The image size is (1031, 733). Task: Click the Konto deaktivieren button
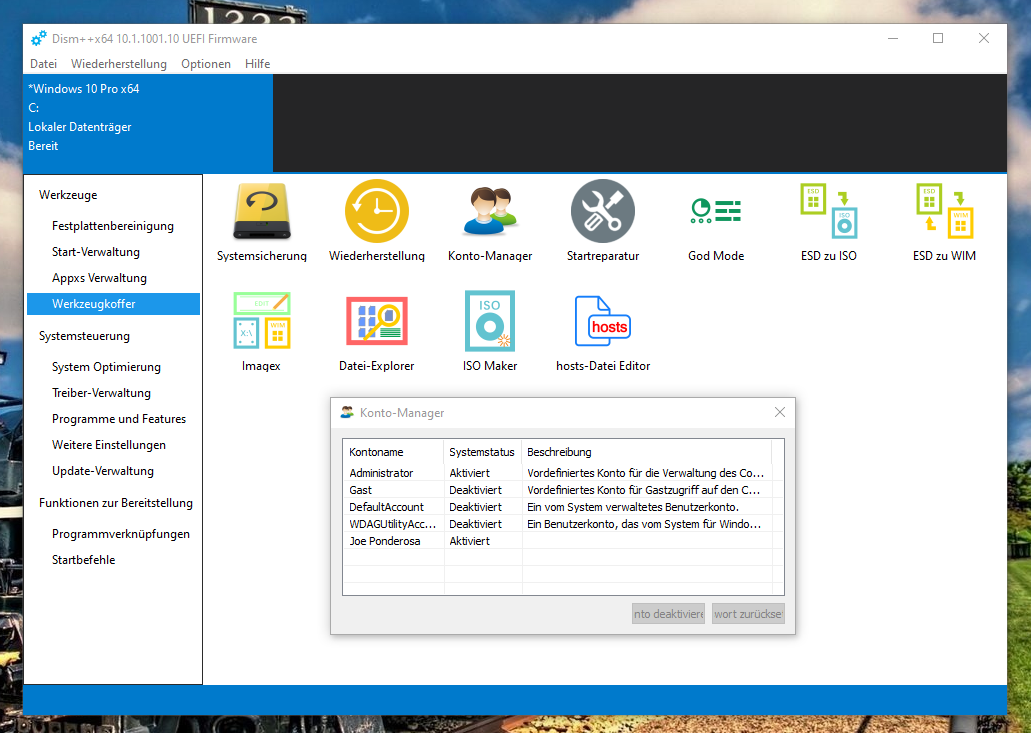(668, 613)
